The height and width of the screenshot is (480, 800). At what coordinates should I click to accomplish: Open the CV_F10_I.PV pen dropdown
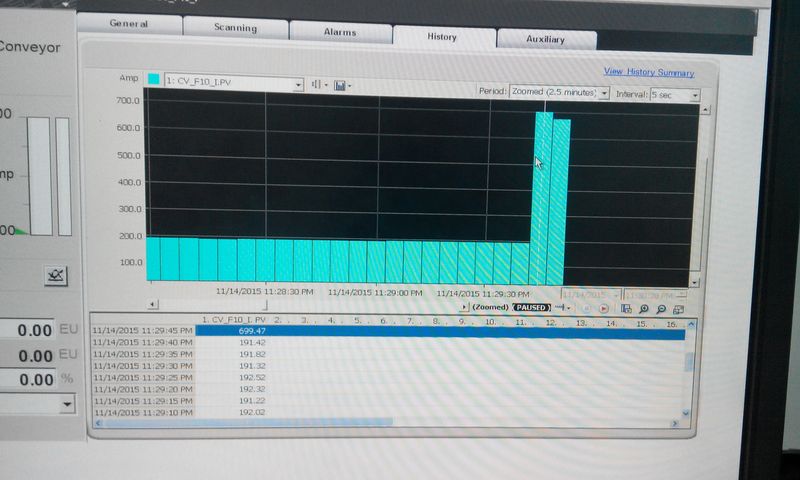[298, 85]
